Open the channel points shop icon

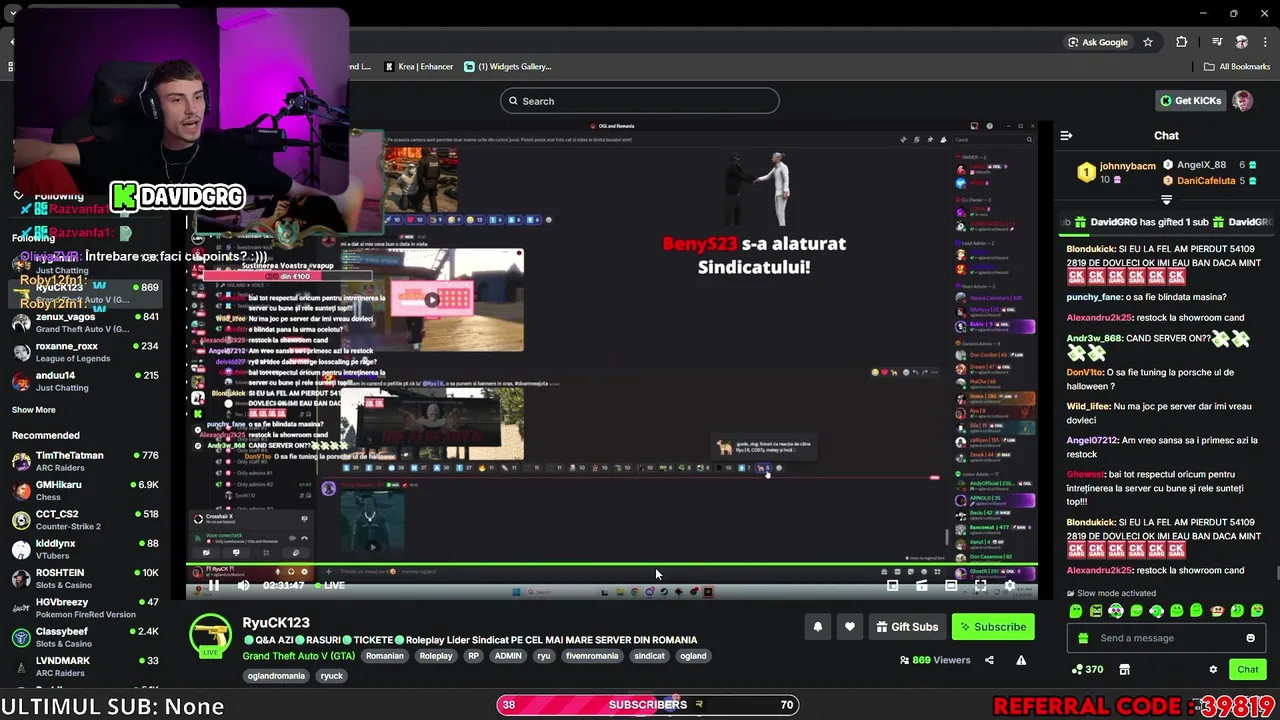[x=1124, y=669]
